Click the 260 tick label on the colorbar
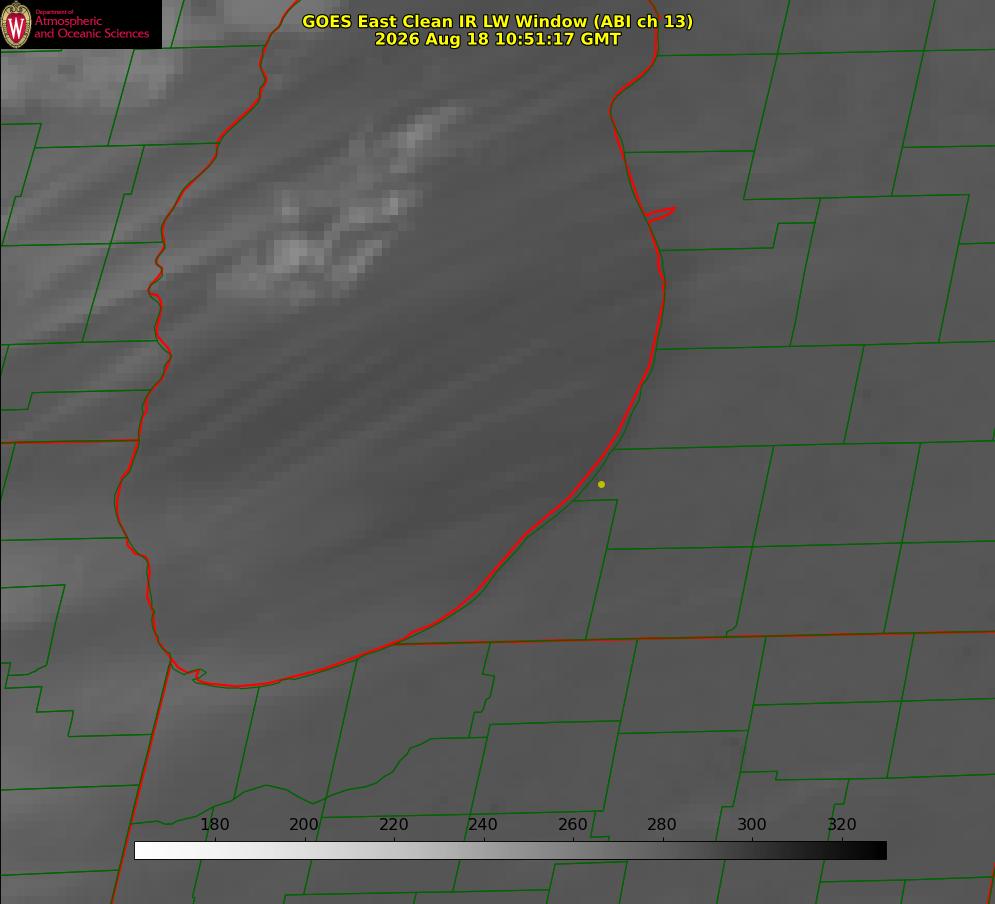This screenshot has width=995, height=904. (x=572, y=824)
